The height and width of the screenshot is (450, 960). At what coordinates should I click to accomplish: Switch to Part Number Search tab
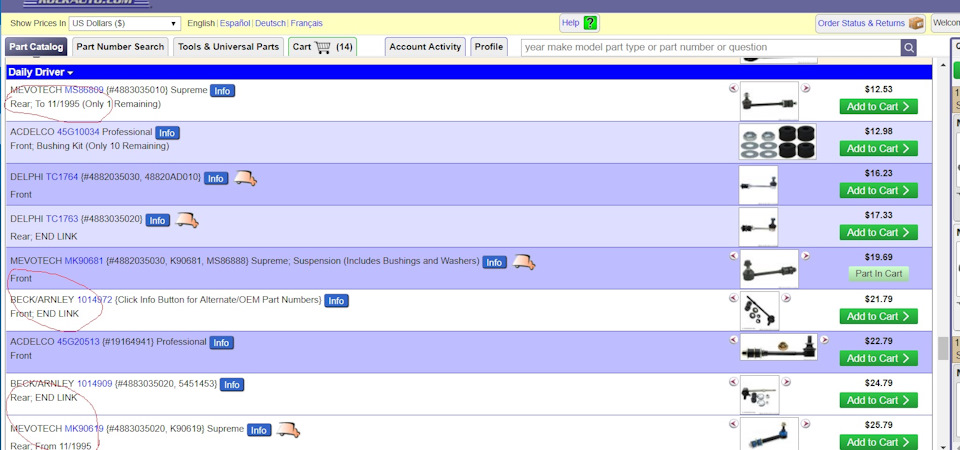(120, 47)
